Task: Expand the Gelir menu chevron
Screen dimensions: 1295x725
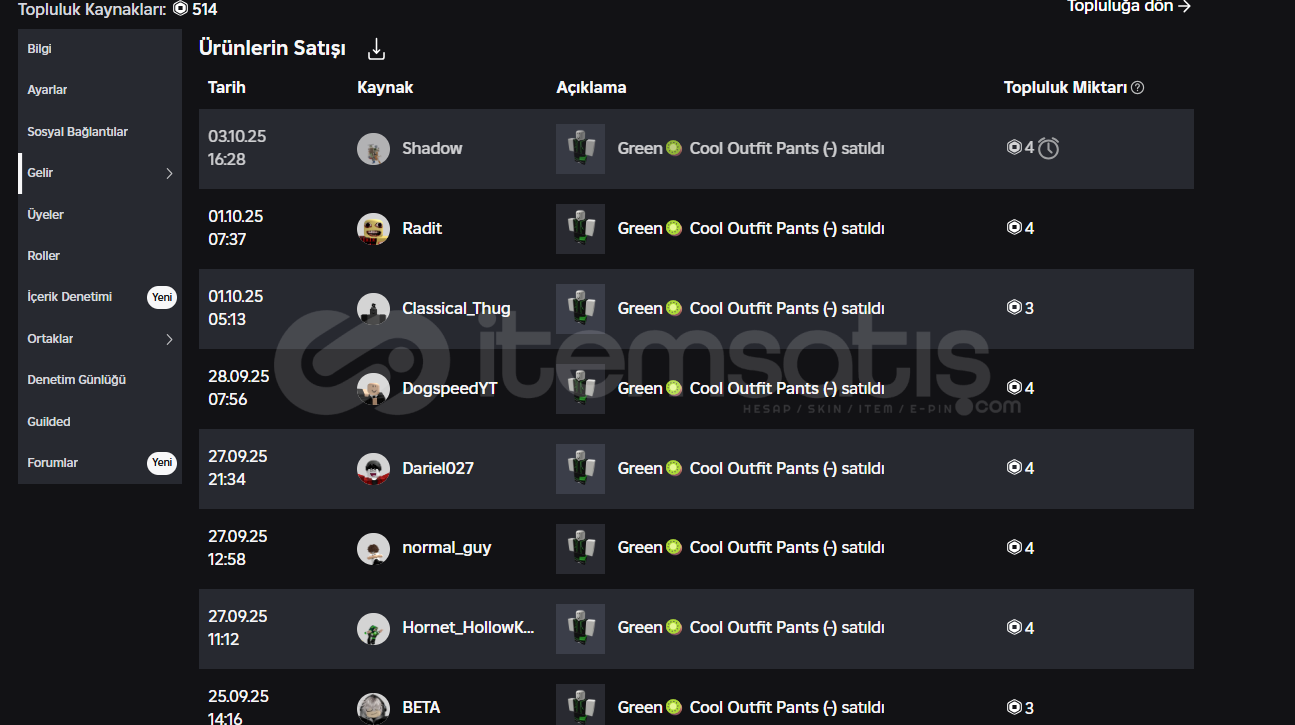Action: 169,174
